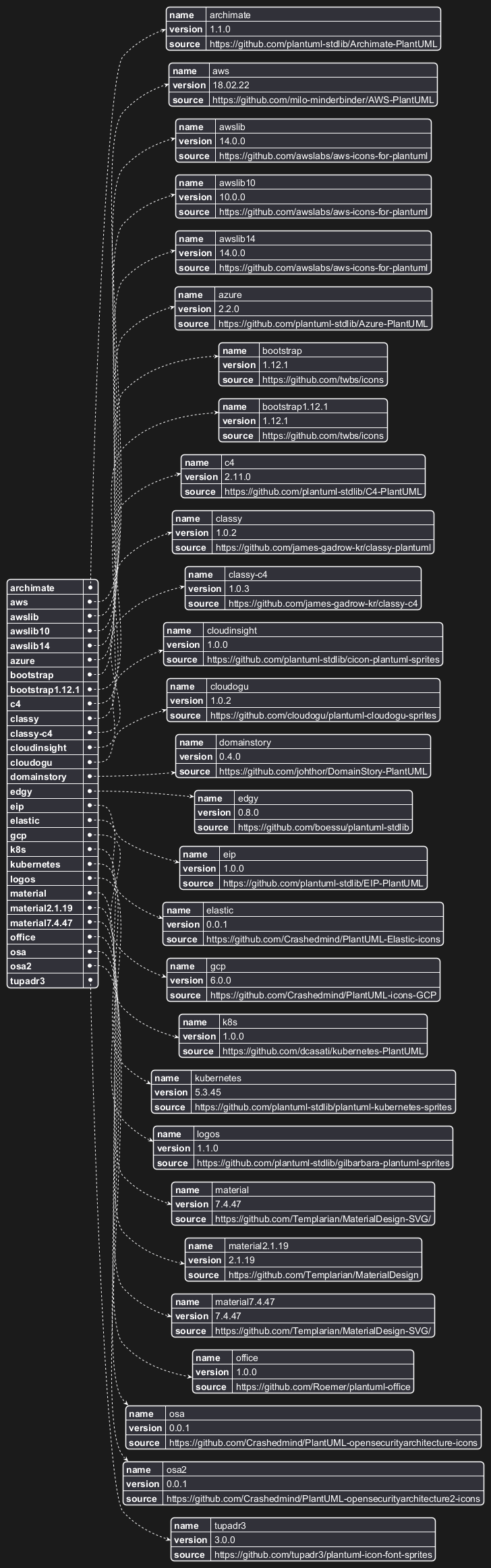Select the 'edgy' row in the left index list
The width and height of the screenshot is (491, 1568).
point(53,791)
